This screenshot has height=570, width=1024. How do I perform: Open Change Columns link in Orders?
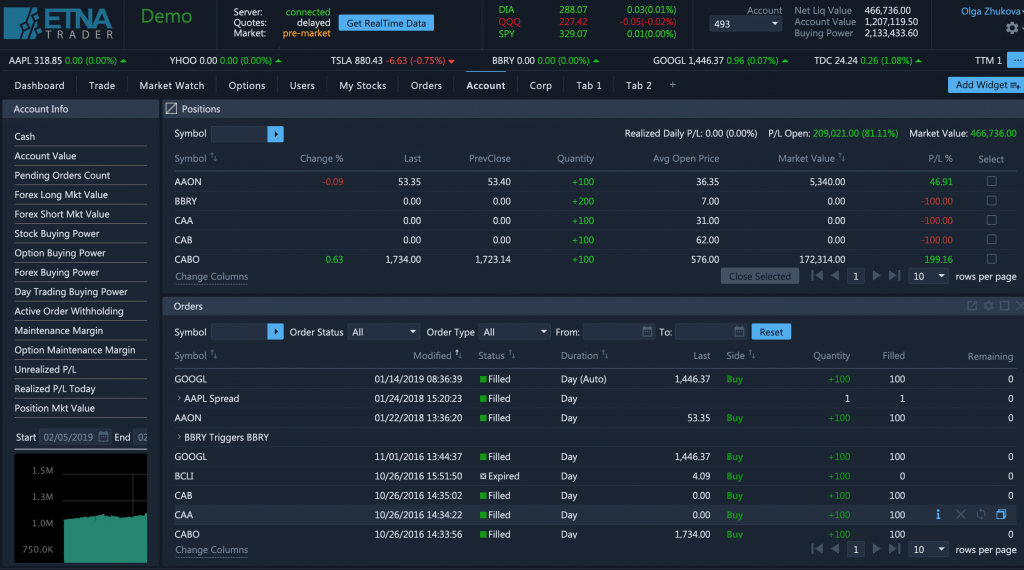click(x=212, y=550)
